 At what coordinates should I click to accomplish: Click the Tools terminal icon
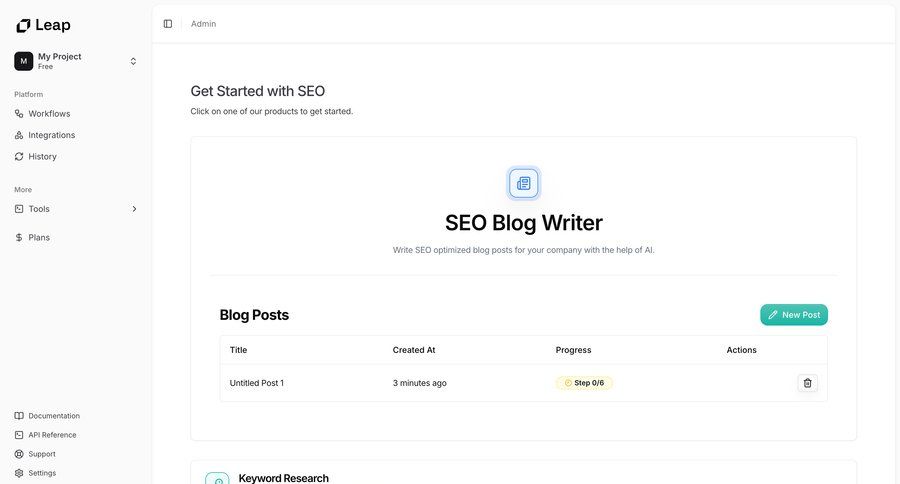pos(19,209)
